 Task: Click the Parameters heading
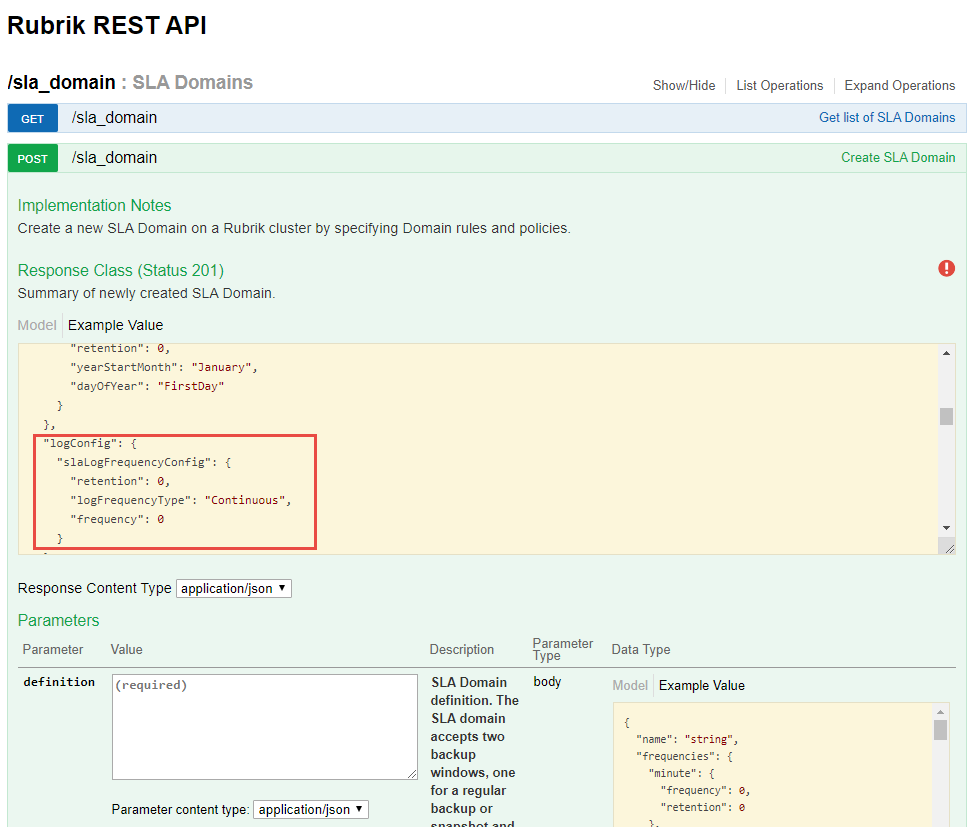point(58,620)
